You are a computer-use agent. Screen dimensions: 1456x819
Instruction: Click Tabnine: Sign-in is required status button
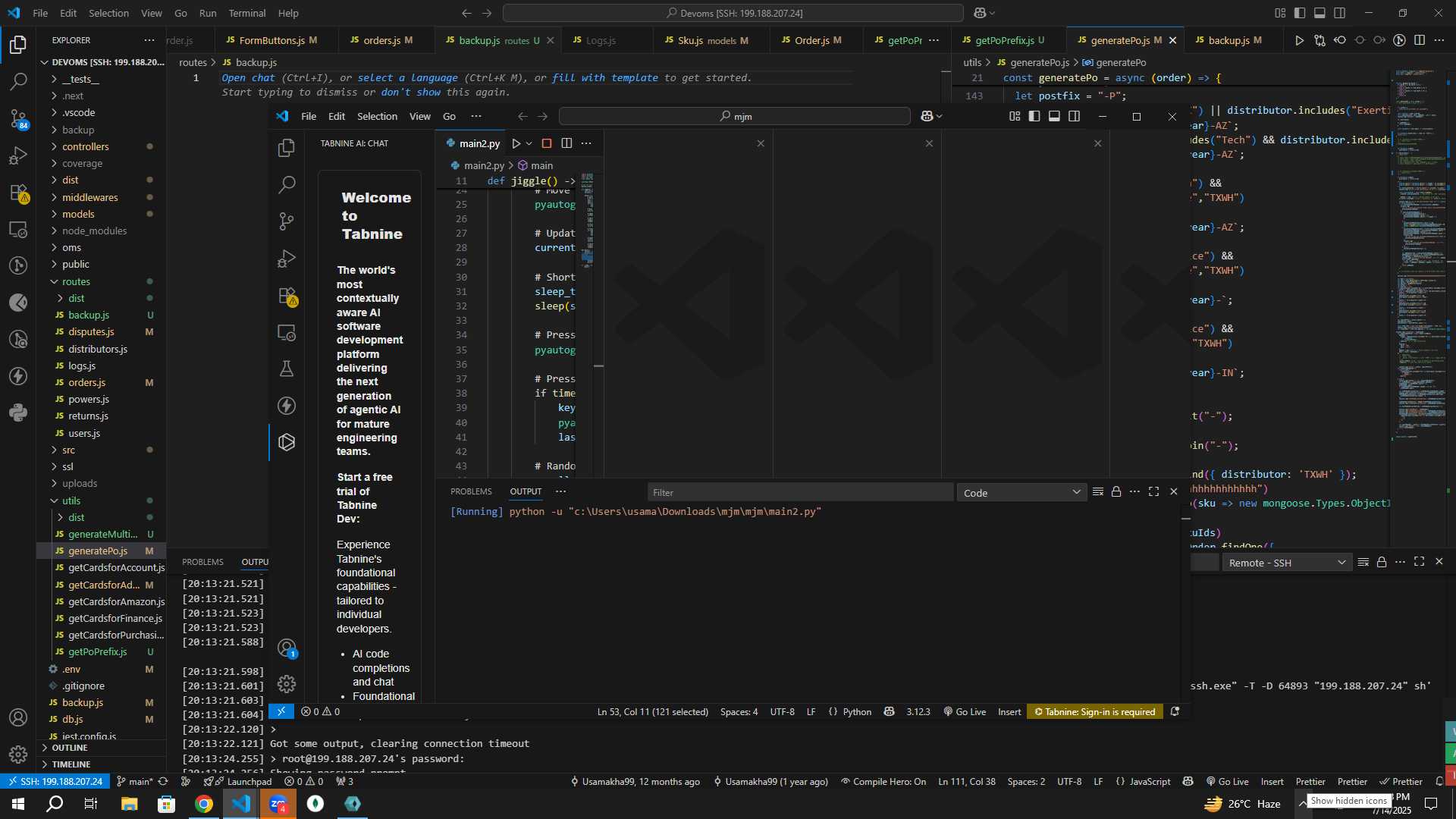click(1095, 711)
